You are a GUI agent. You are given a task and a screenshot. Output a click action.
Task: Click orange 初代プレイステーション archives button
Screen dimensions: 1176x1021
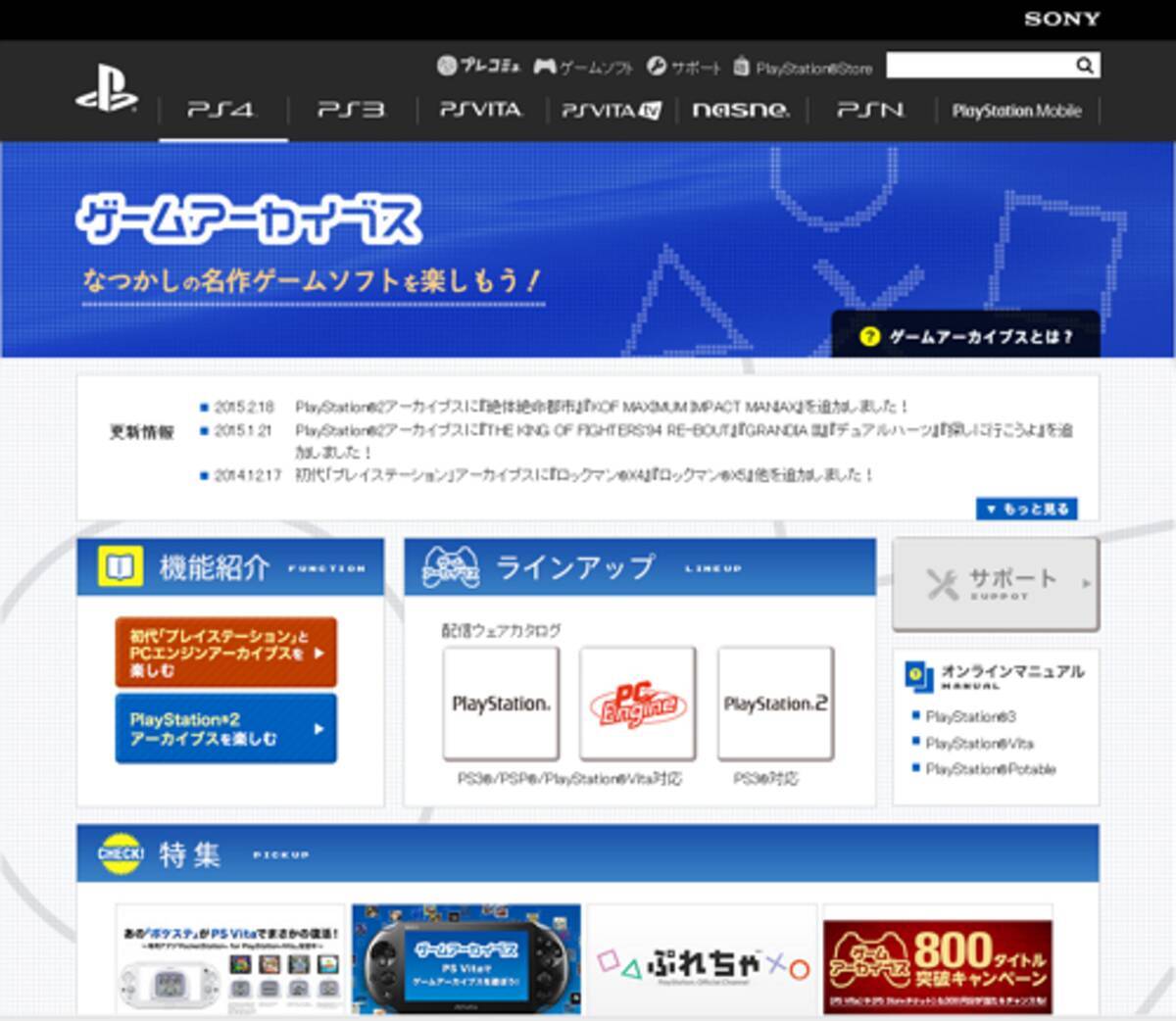225,652
